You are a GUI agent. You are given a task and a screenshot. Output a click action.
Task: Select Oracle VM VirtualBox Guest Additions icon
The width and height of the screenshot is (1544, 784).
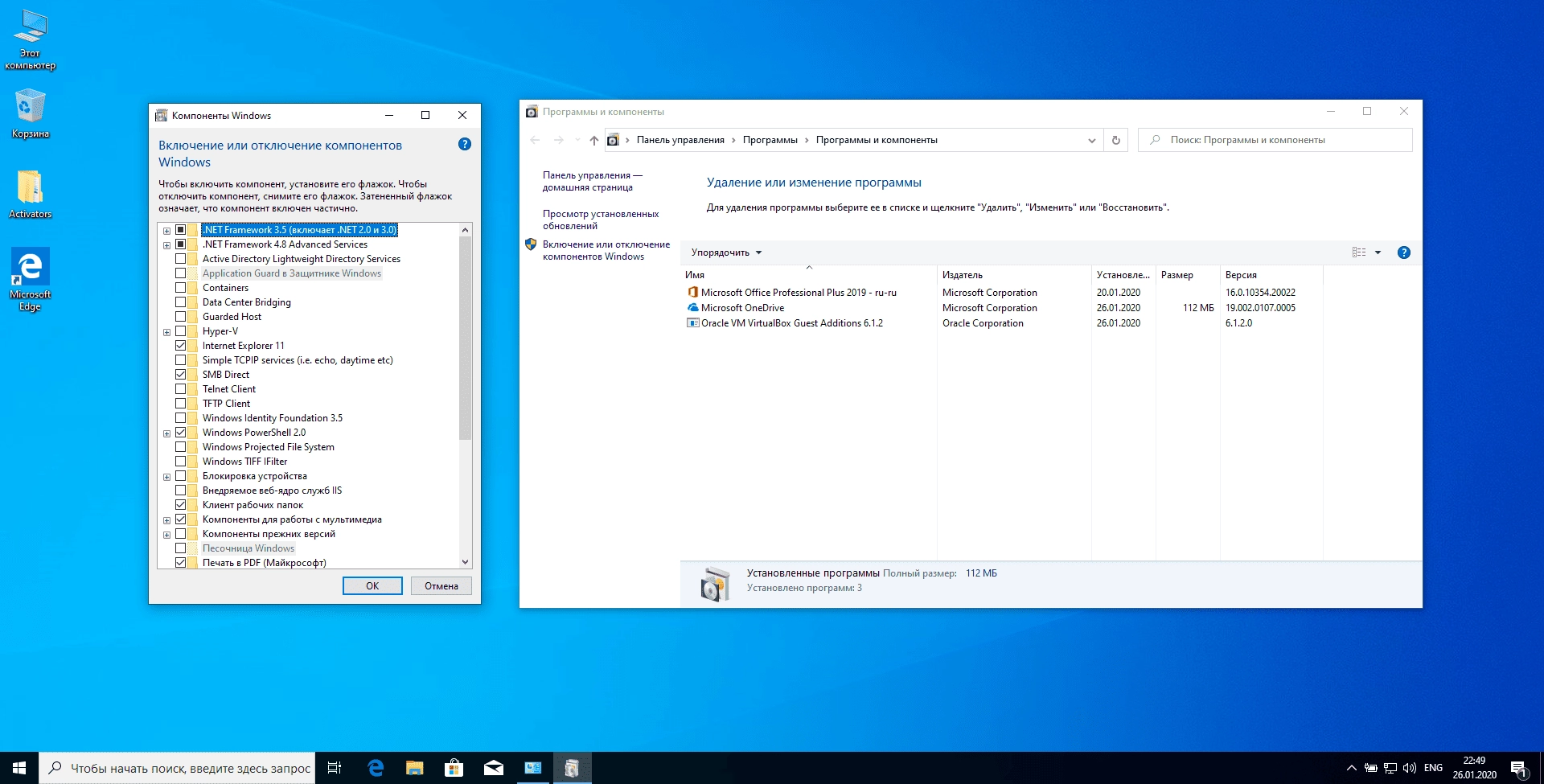(x=692, y=323)
